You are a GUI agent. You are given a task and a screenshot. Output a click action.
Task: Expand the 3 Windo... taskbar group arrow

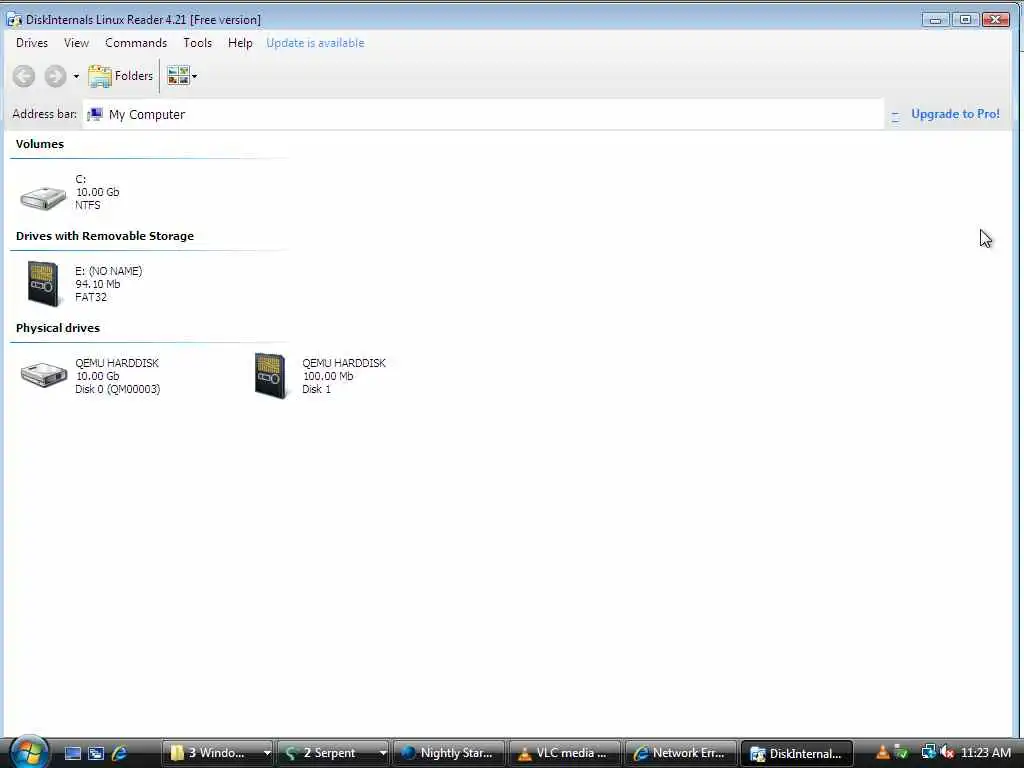click(x=267, y=753)
